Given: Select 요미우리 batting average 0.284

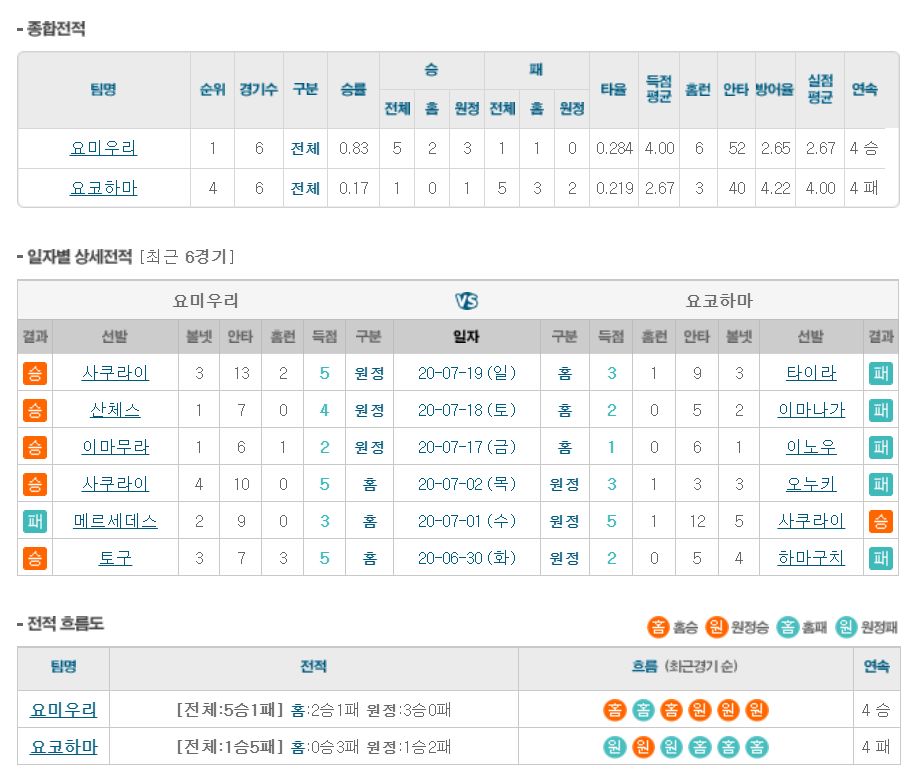Looking at the screenshot, I should coord(614,148).
